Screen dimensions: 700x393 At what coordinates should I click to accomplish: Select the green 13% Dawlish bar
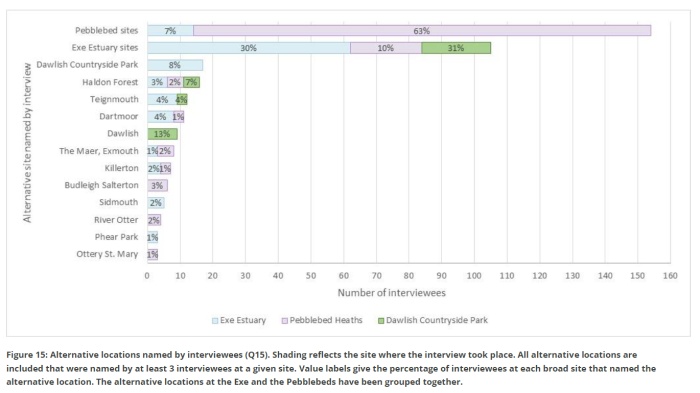tap(162, 134)
